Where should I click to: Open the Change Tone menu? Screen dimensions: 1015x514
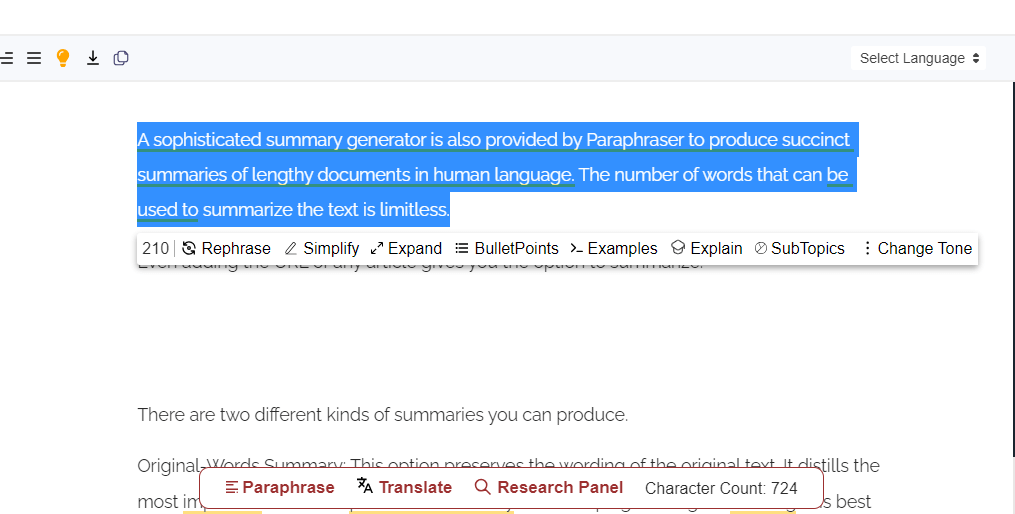pos(916,249)
